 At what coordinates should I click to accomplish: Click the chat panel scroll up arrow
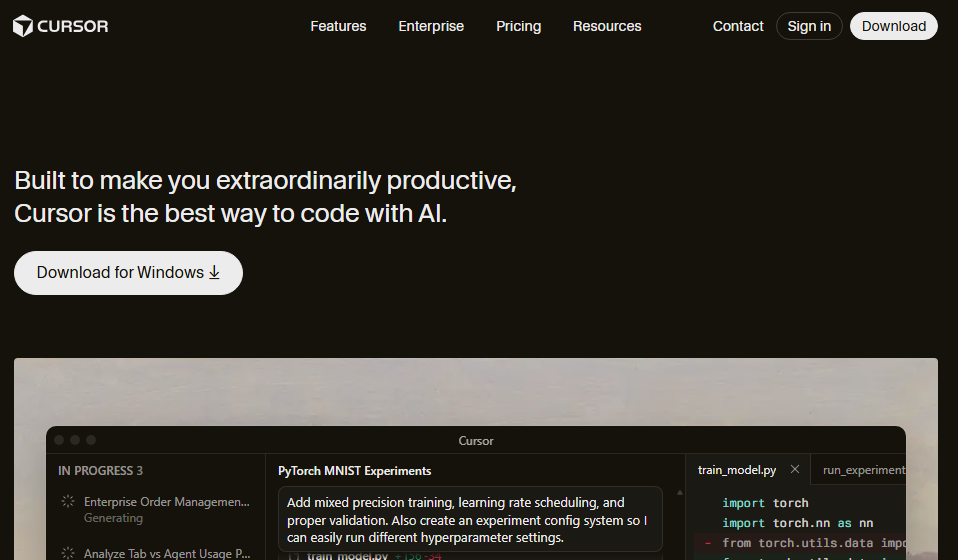tap(679, 492)
